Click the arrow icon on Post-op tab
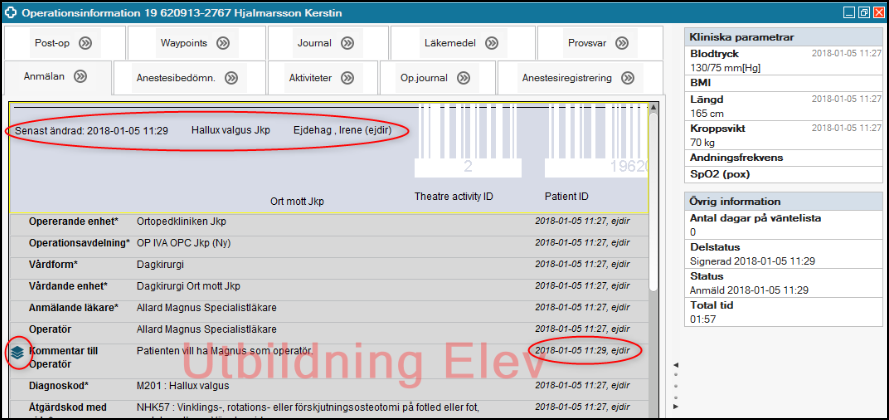The width and height of the screenshot is (889, 420). (86, 43)
